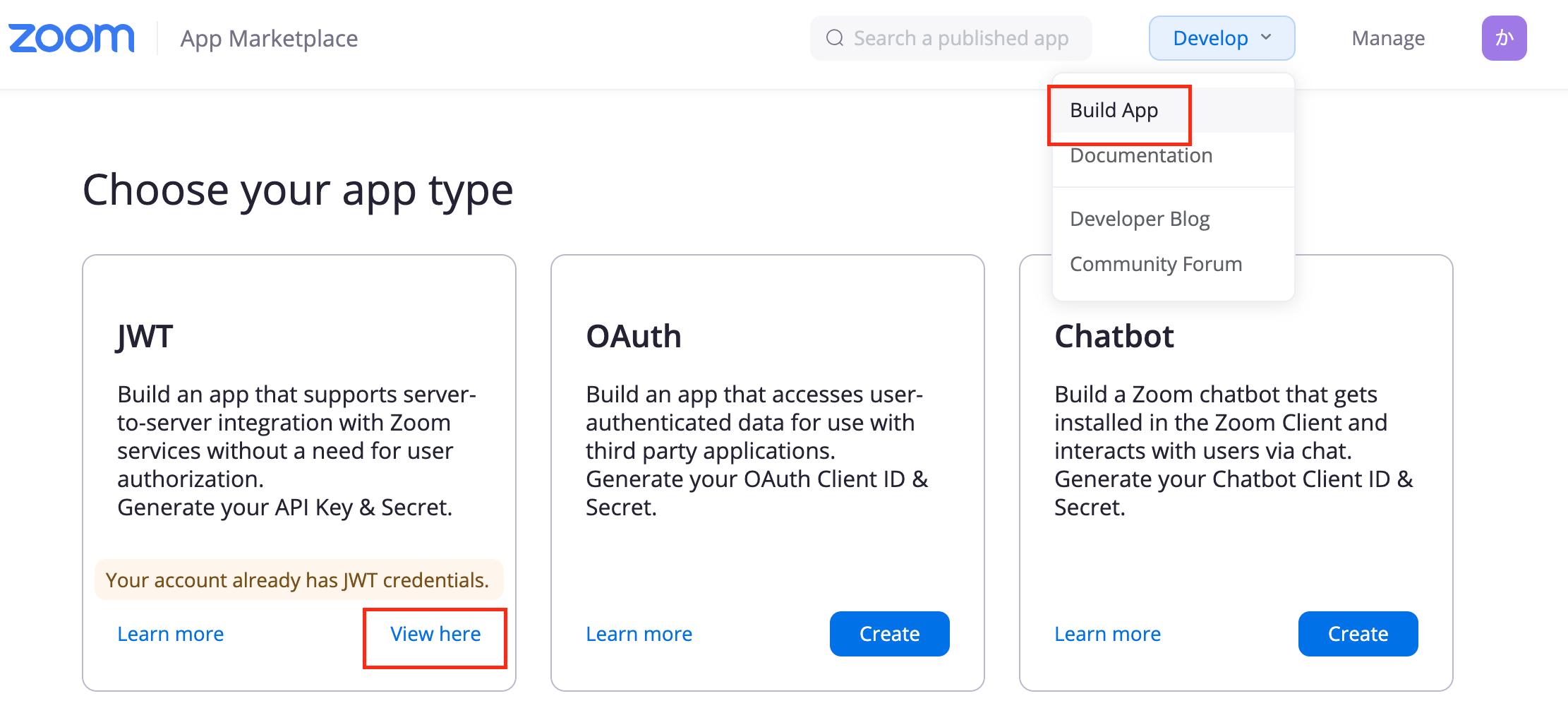Open Documentation from the dropdown
The image size is (1568, 720).
(x=1140, y=155)
